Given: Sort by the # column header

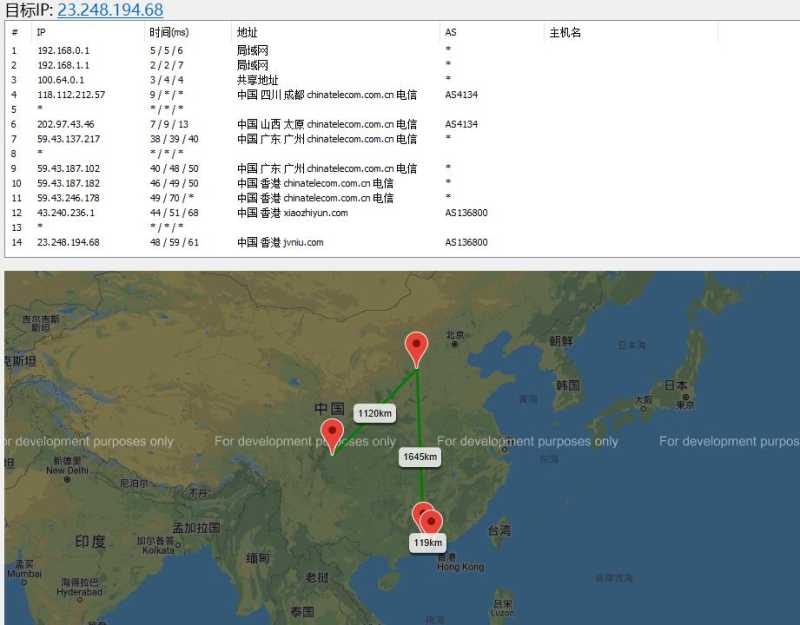Looking at the screenshot, I should (x=15, y=33).
